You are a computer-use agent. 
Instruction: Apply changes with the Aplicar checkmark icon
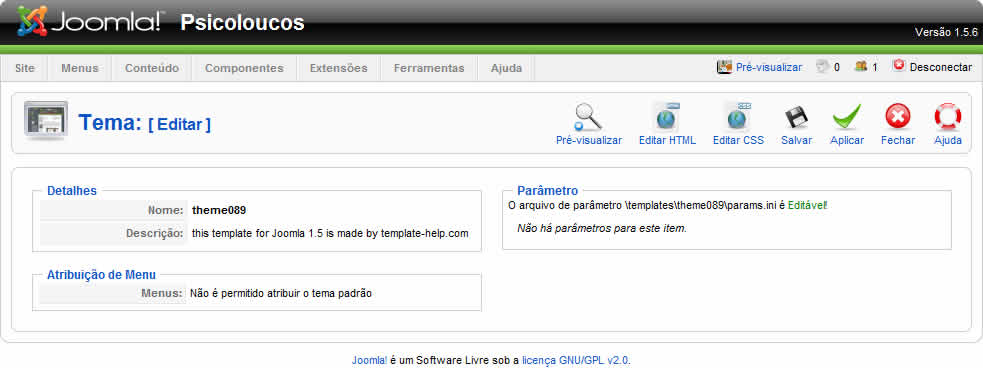[x=846, y=117]
